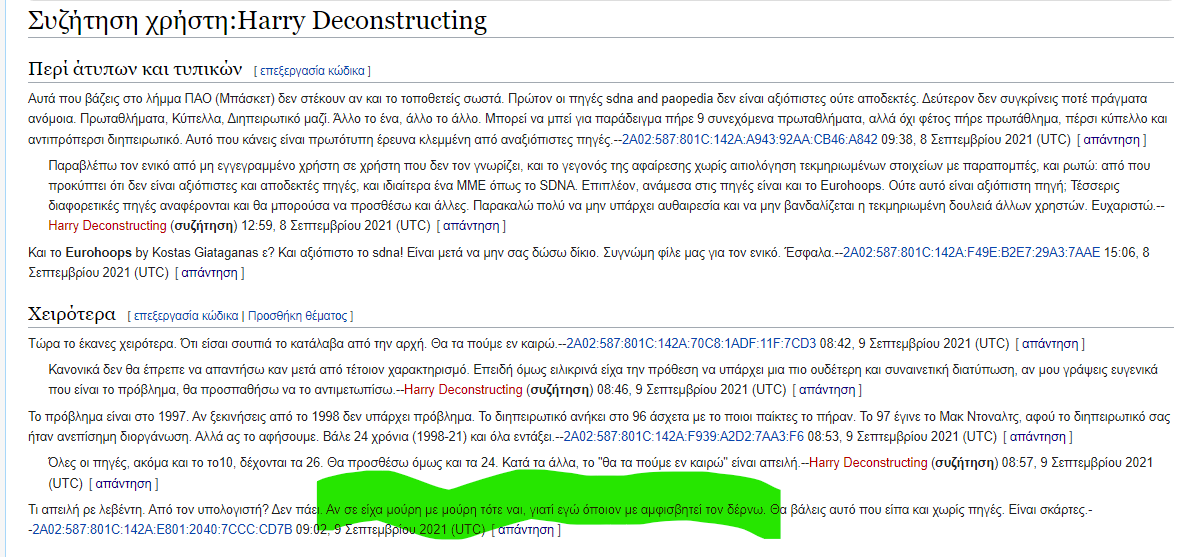Click 'επεξεργασία κώδικα' beside the 'Χειρότερα' heading
The height and width of the screenshot is (557, 1182).
[185, 316]
